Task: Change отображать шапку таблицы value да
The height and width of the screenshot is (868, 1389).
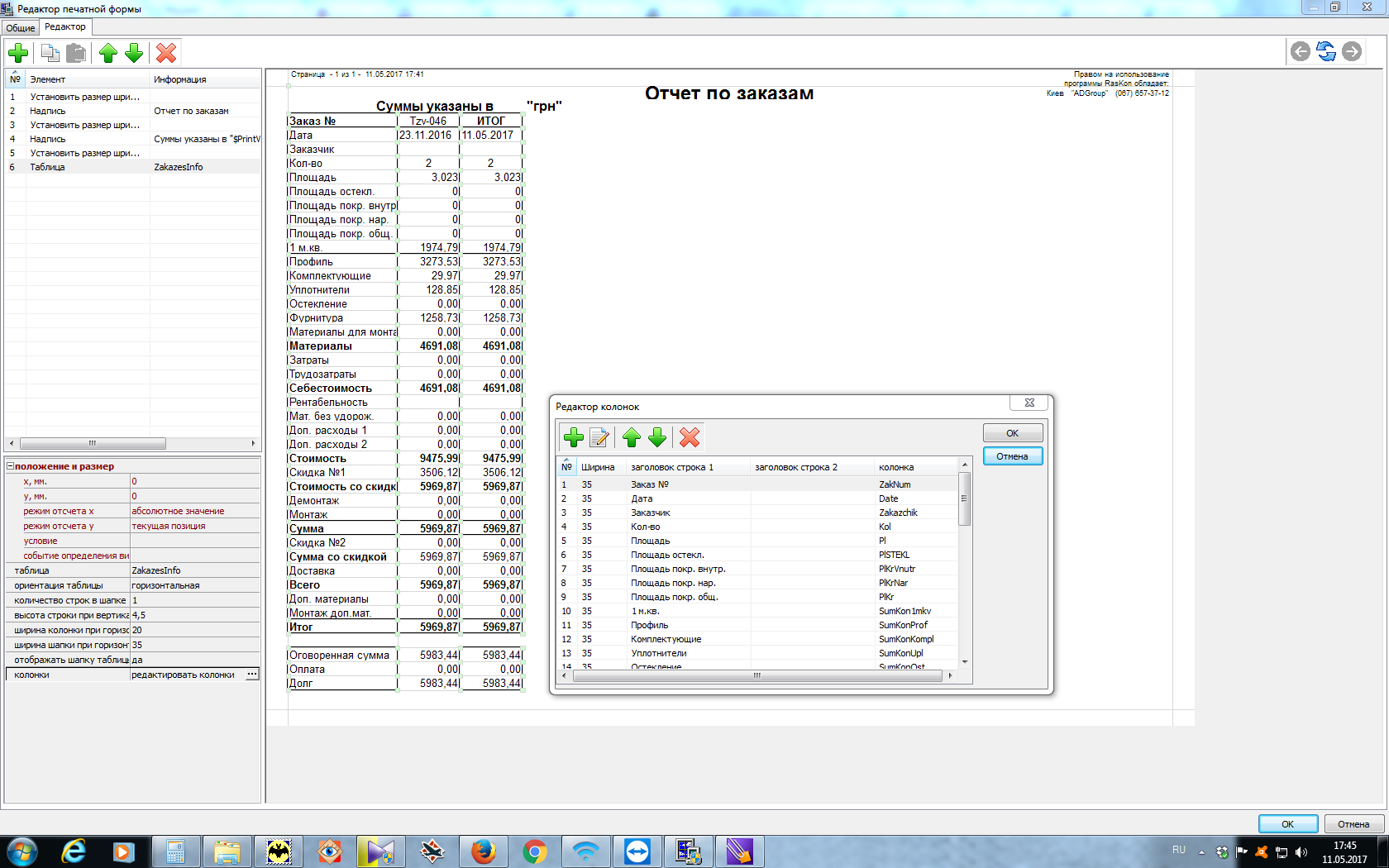Action: point(195,660)
